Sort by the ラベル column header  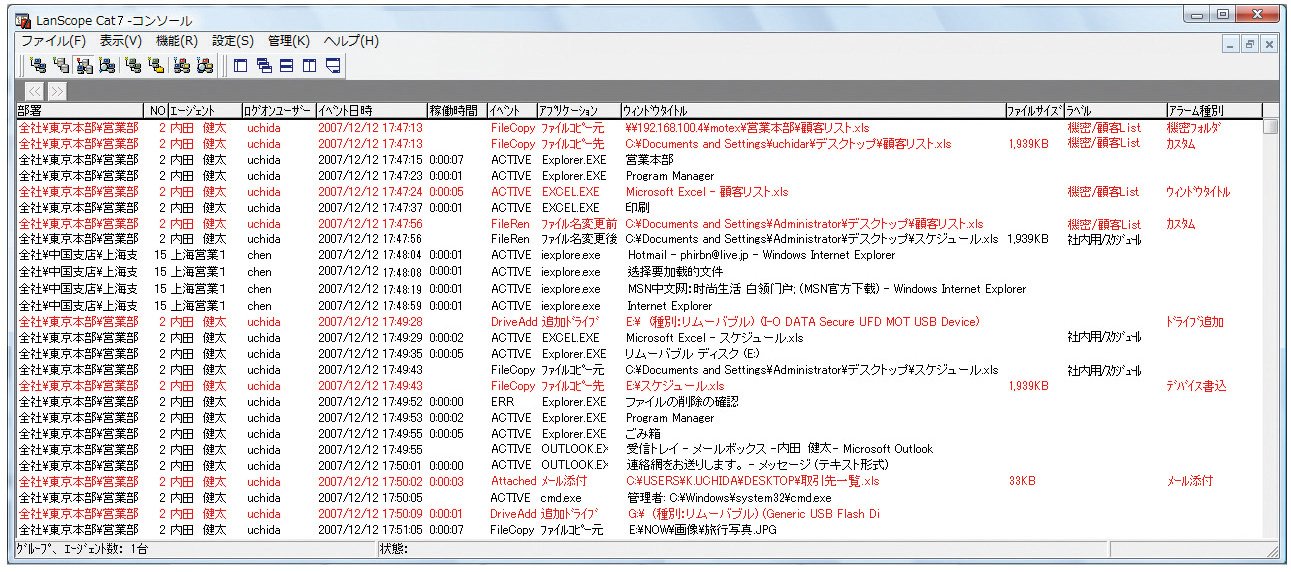pyautogui.click(x=1114, y=110)
